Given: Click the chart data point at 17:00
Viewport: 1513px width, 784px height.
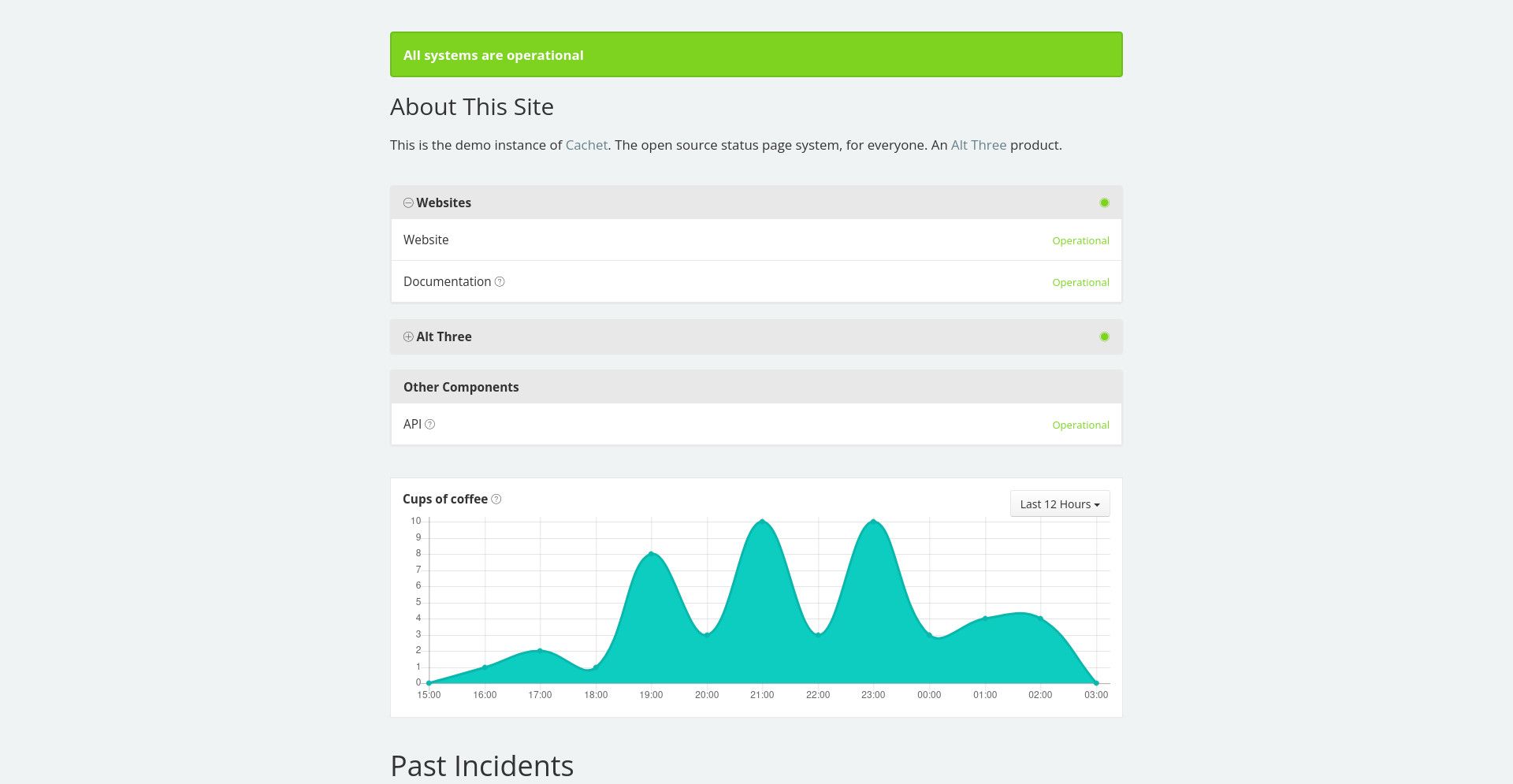Looking at the screenshot, I should [540, 650].
